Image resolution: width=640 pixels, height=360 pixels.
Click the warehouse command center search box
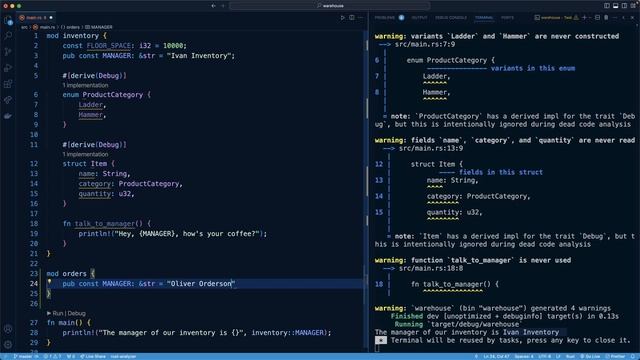[x=330, y=6]
